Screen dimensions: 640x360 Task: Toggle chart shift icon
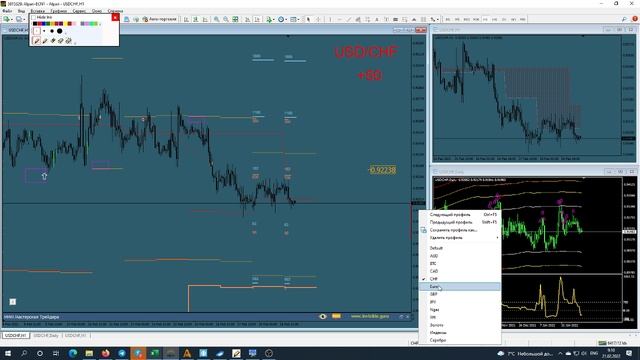(257, 19)
